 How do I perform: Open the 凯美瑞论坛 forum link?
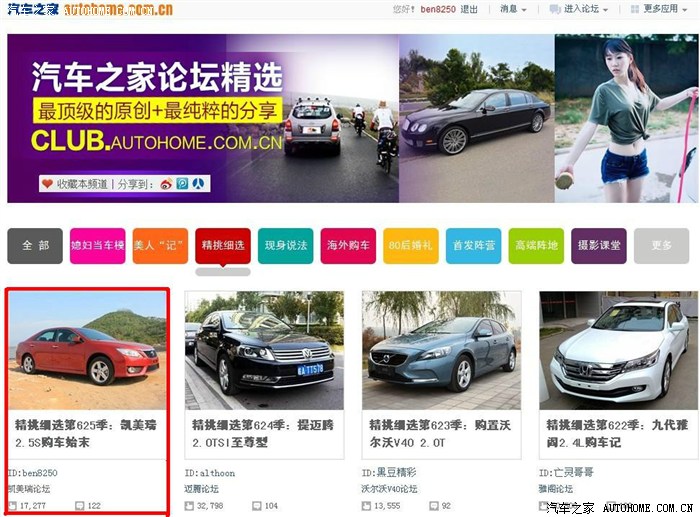tap(28, 489)
